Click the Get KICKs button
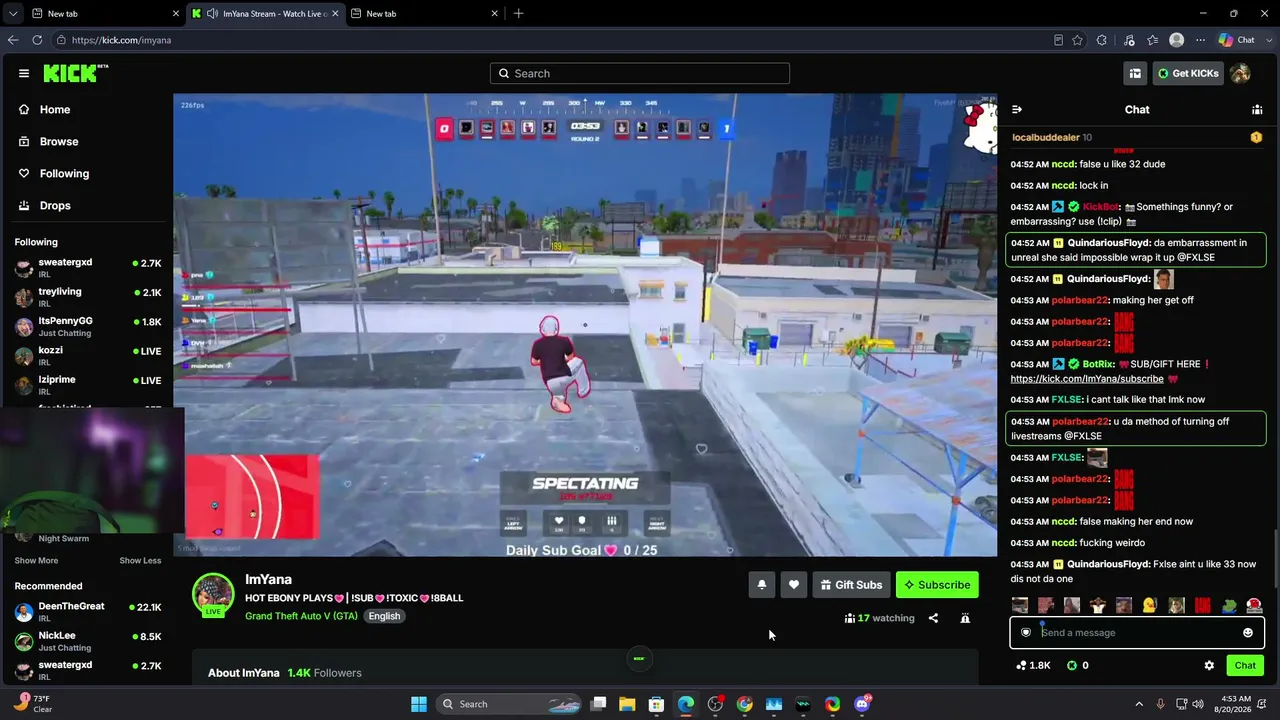The image size is (1280, 720). click(1188, 73)
